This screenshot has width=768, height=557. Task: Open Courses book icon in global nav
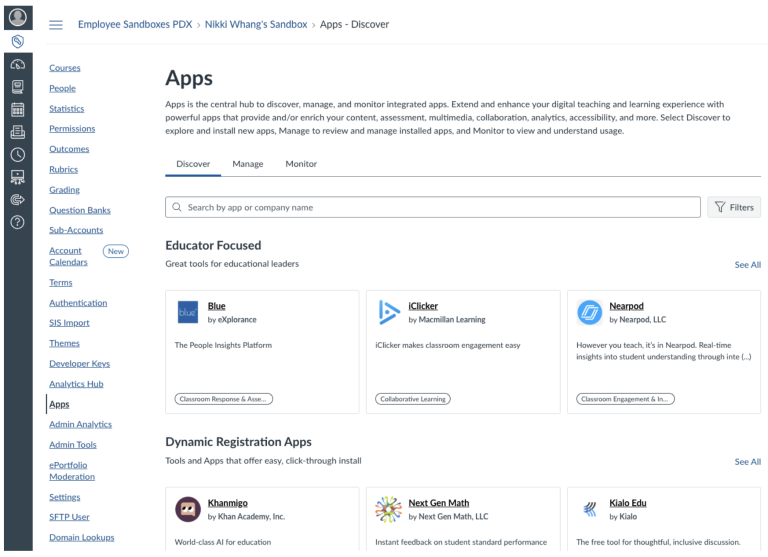(x=18, y=87)
